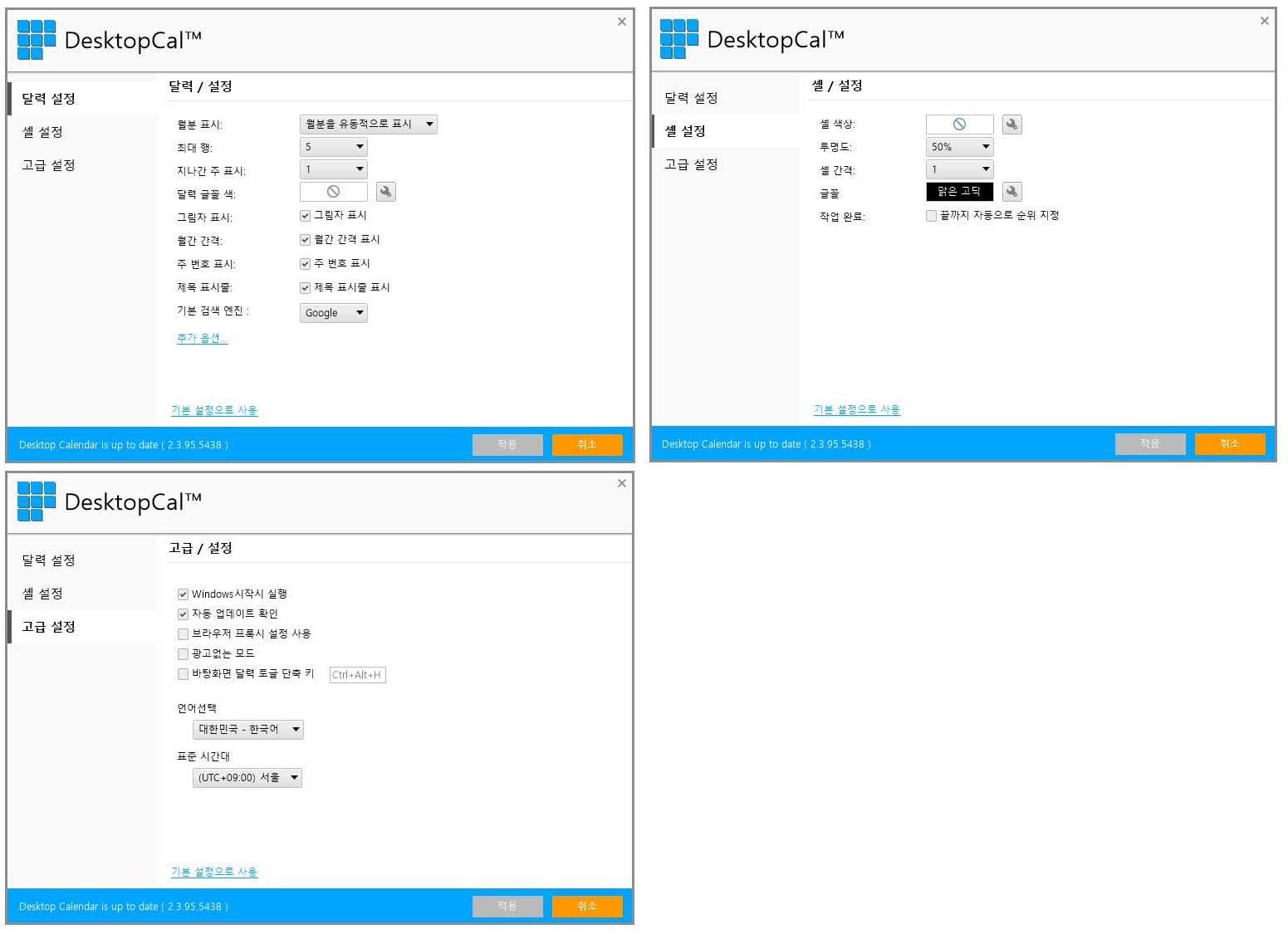1288x934 pixels.
Task: Click 적용 button in 고급 설정 window
Action: click(507, 907)
